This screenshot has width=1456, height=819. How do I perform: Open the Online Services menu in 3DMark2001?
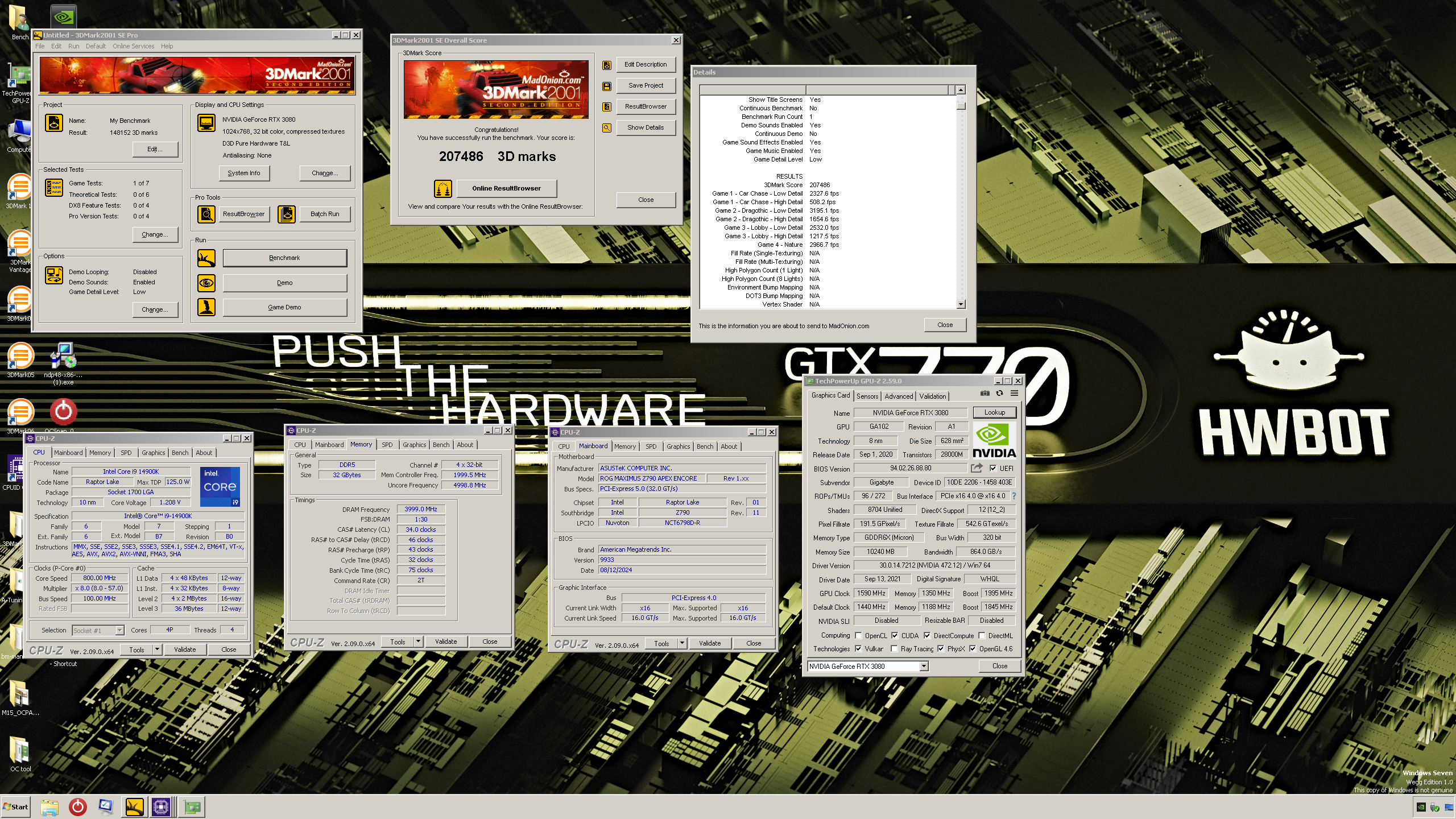coord(134,46)
